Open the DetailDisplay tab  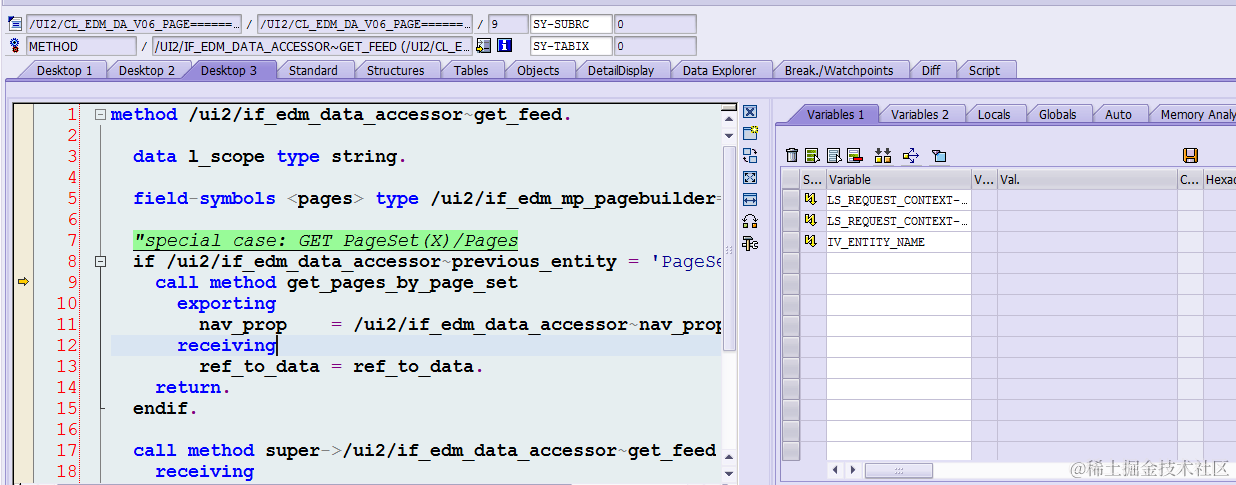(620, 70)
